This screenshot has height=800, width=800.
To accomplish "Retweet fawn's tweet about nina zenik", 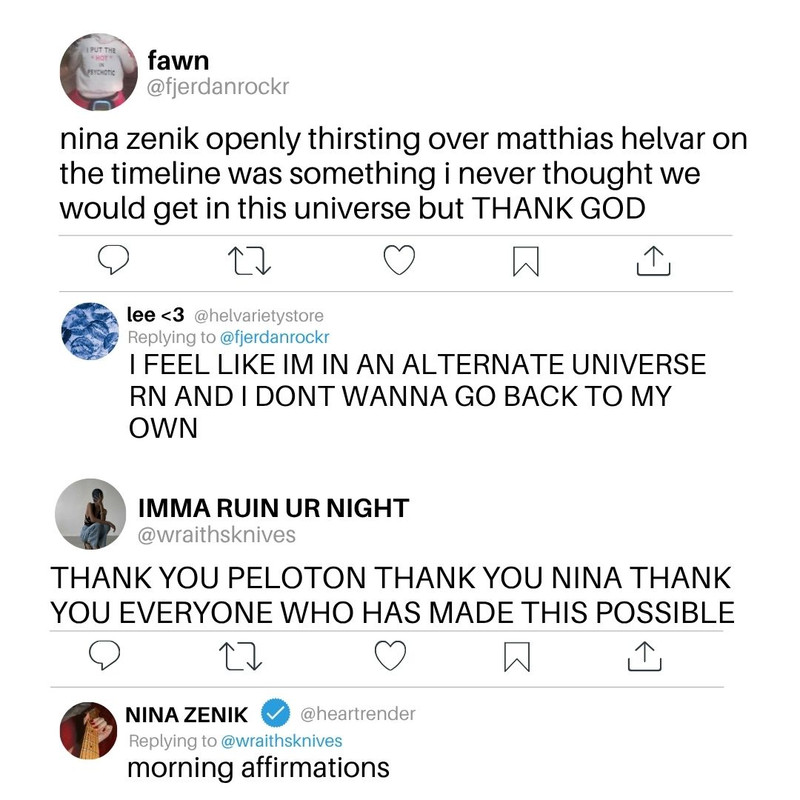I will (249, 261).
